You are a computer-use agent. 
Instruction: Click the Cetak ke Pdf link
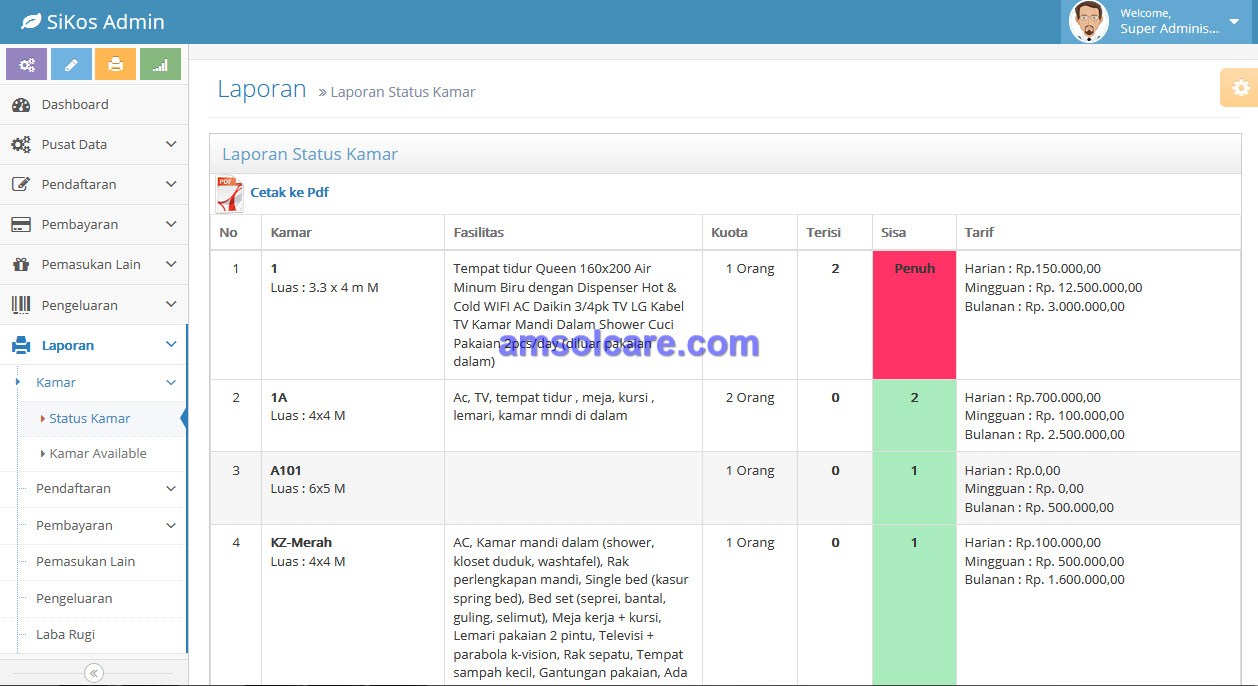coord(289,192)
